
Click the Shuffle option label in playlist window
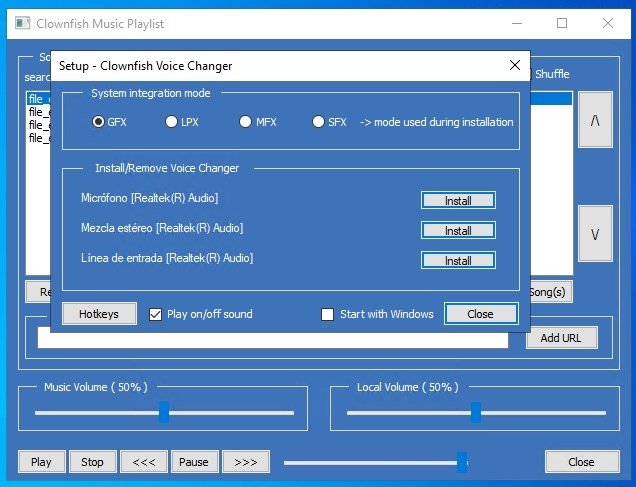point(552,74)
